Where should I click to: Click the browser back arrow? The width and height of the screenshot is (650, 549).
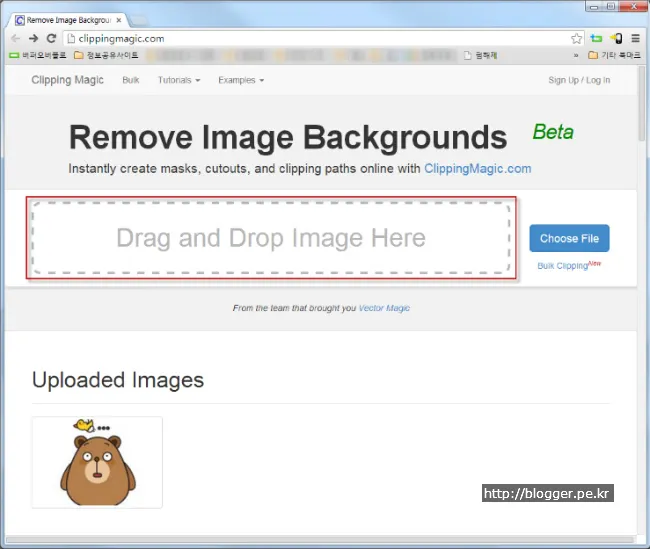pyautogui.click(x=16, y=38)
